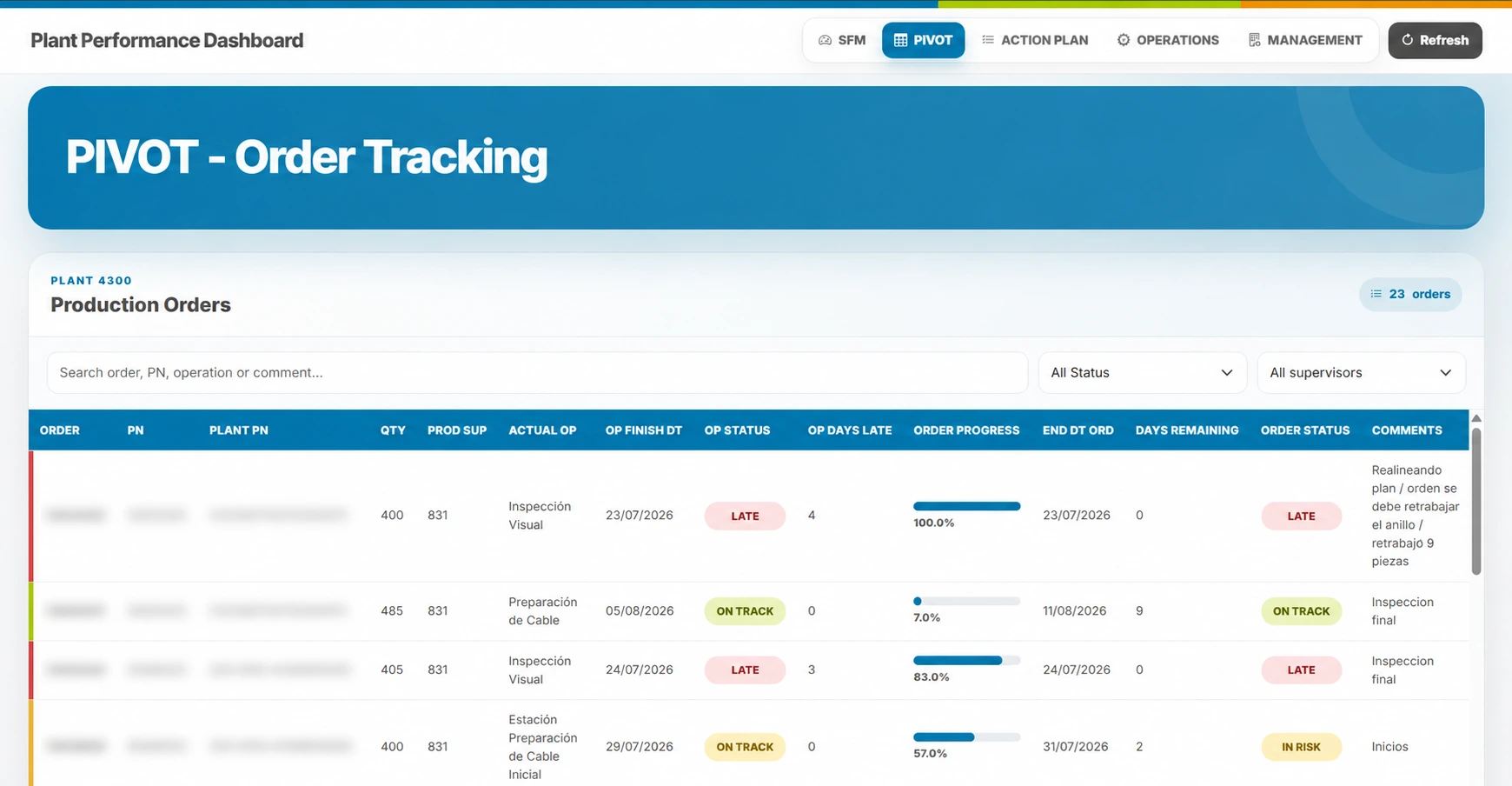Click the circular arrow icon in Refresh
This screenshot has width=1512, height=786.
pyautogui.click(x=1408, y=40)
